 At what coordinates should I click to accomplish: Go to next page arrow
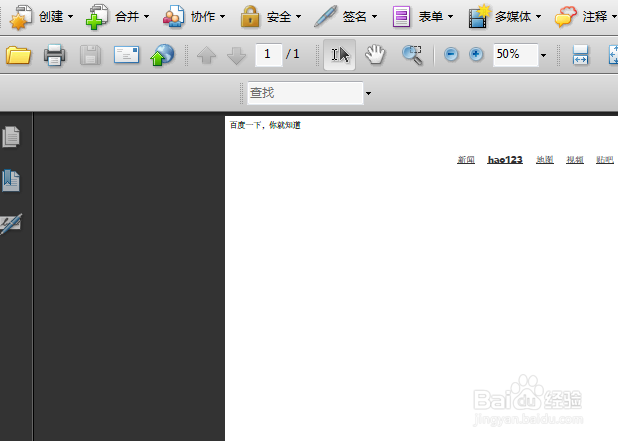coord(236,56)
